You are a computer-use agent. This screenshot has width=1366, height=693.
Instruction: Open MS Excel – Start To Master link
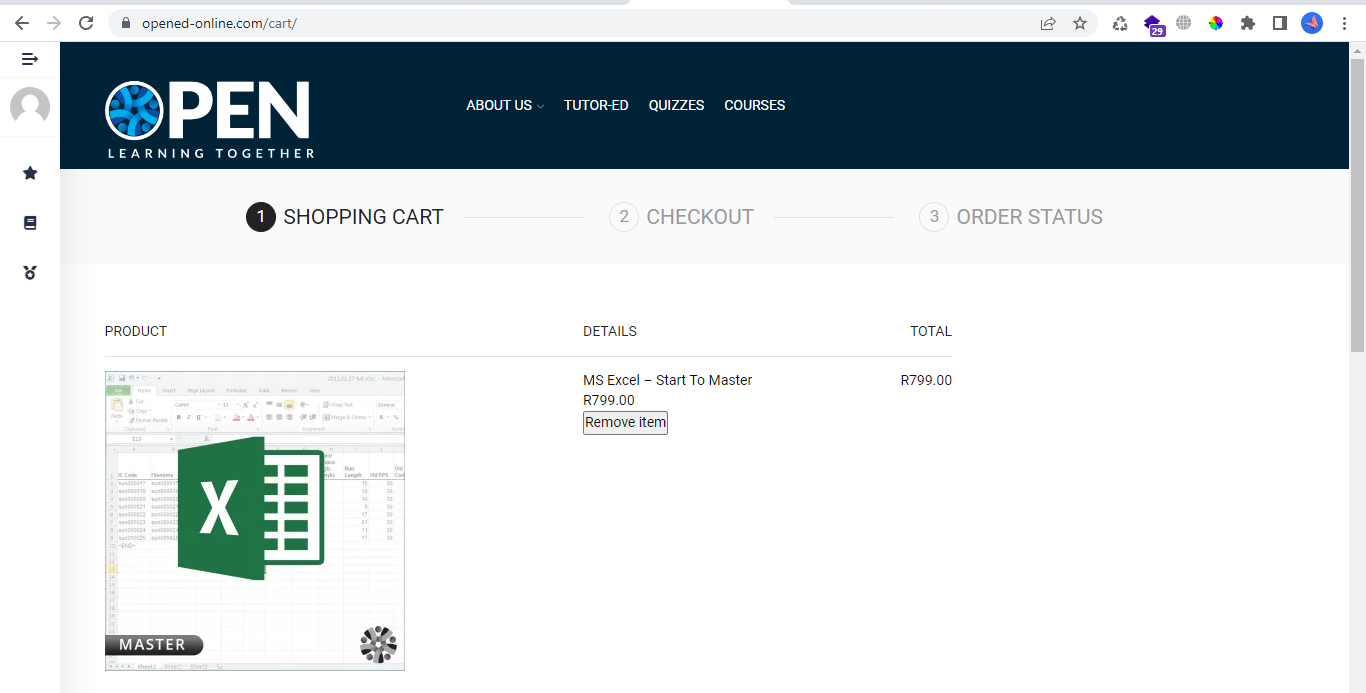point(667,380)
